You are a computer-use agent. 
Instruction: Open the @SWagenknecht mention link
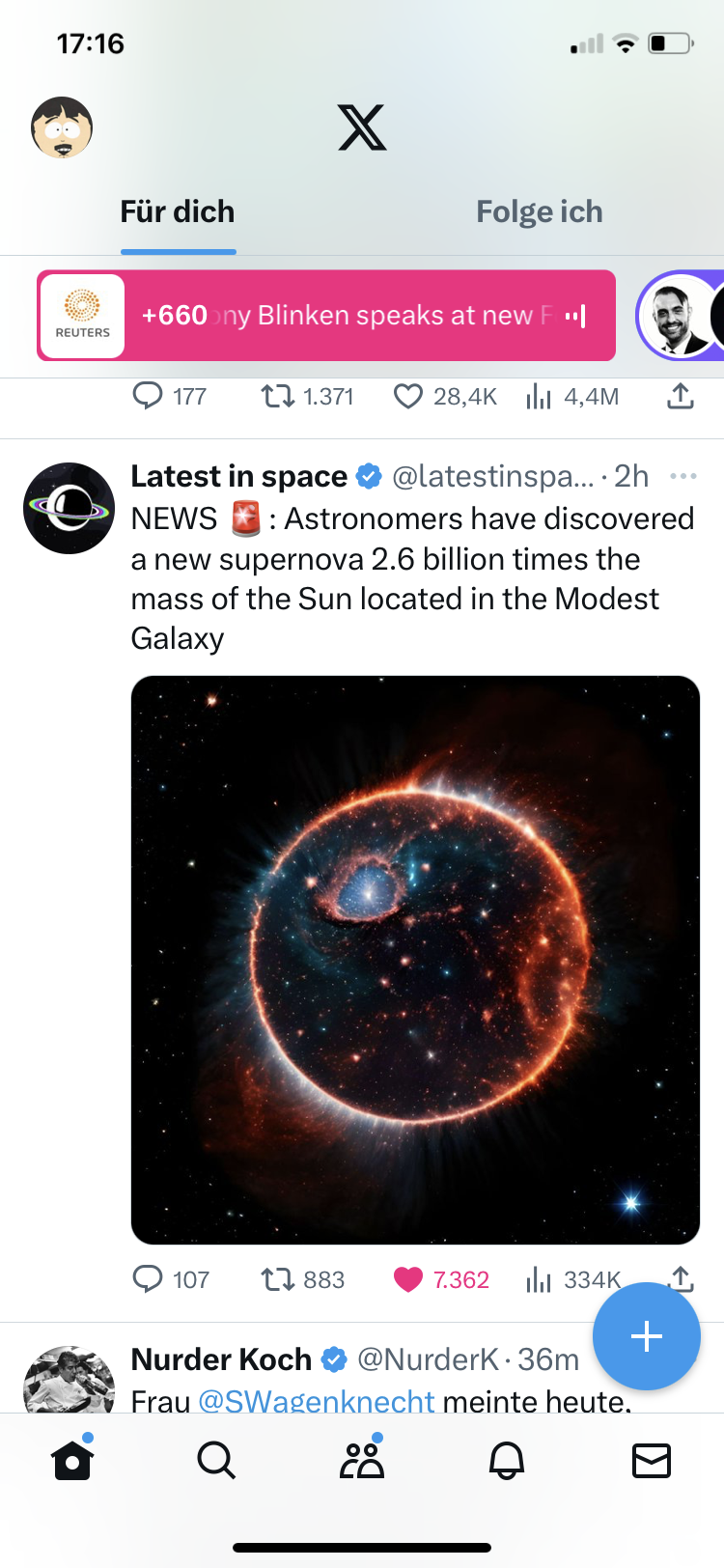coord(317,1401)
